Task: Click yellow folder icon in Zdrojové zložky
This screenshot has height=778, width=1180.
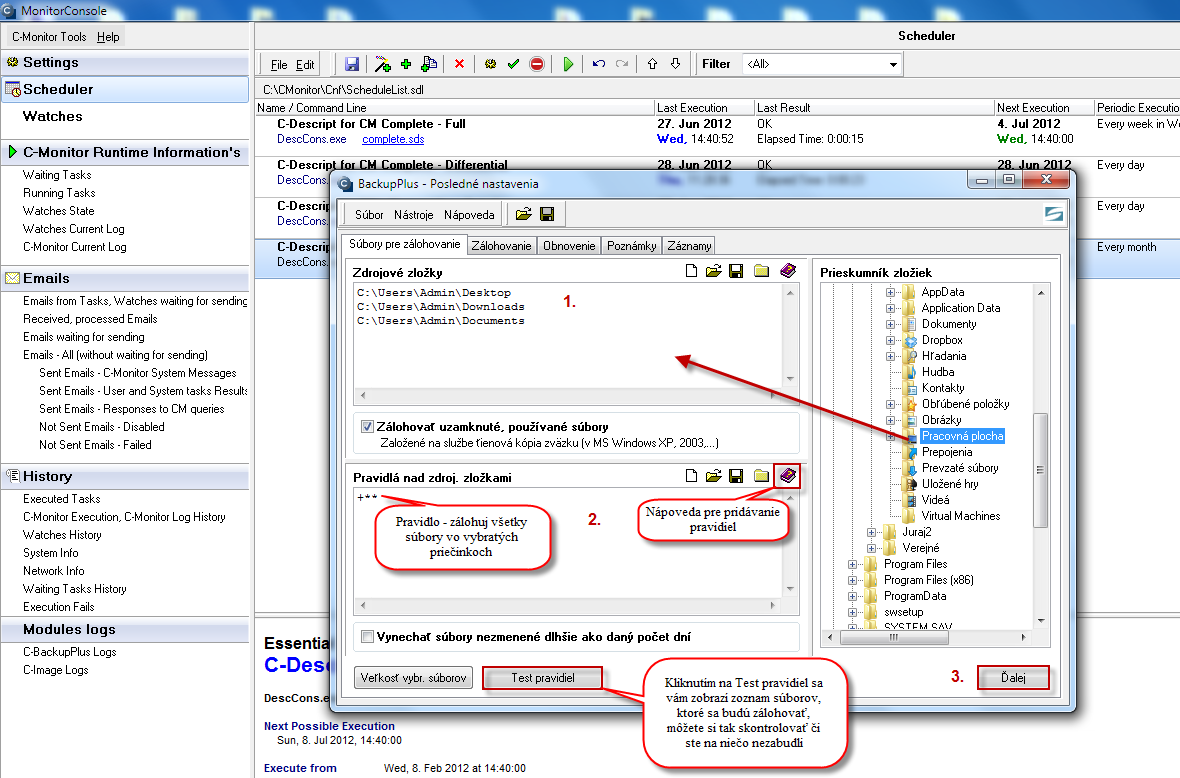Action: coord(762,271)
